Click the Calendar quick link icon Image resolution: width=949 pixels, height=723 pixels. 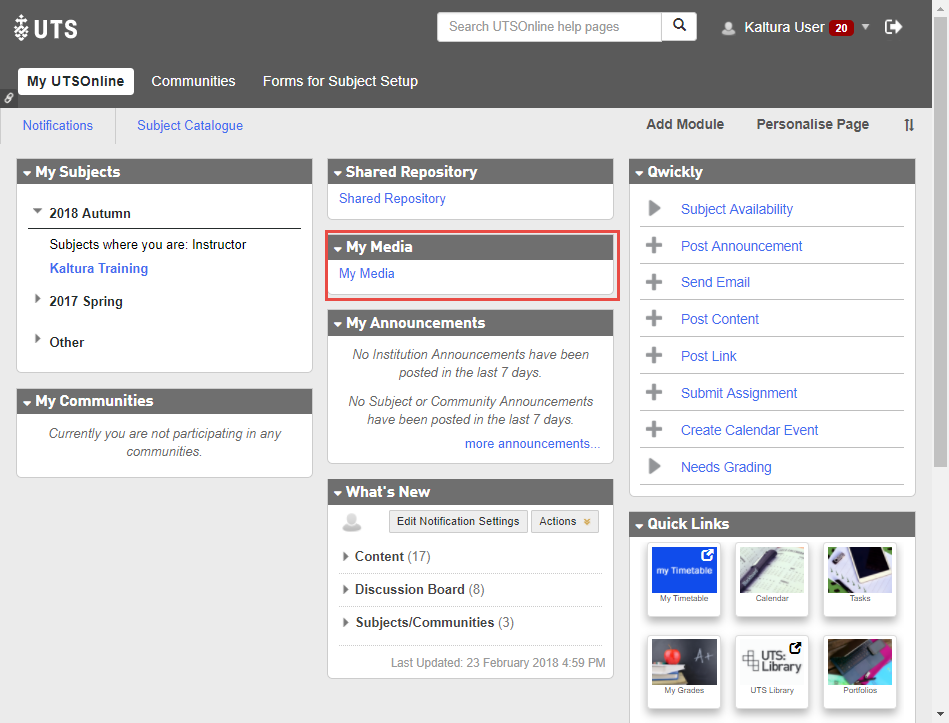772,571
